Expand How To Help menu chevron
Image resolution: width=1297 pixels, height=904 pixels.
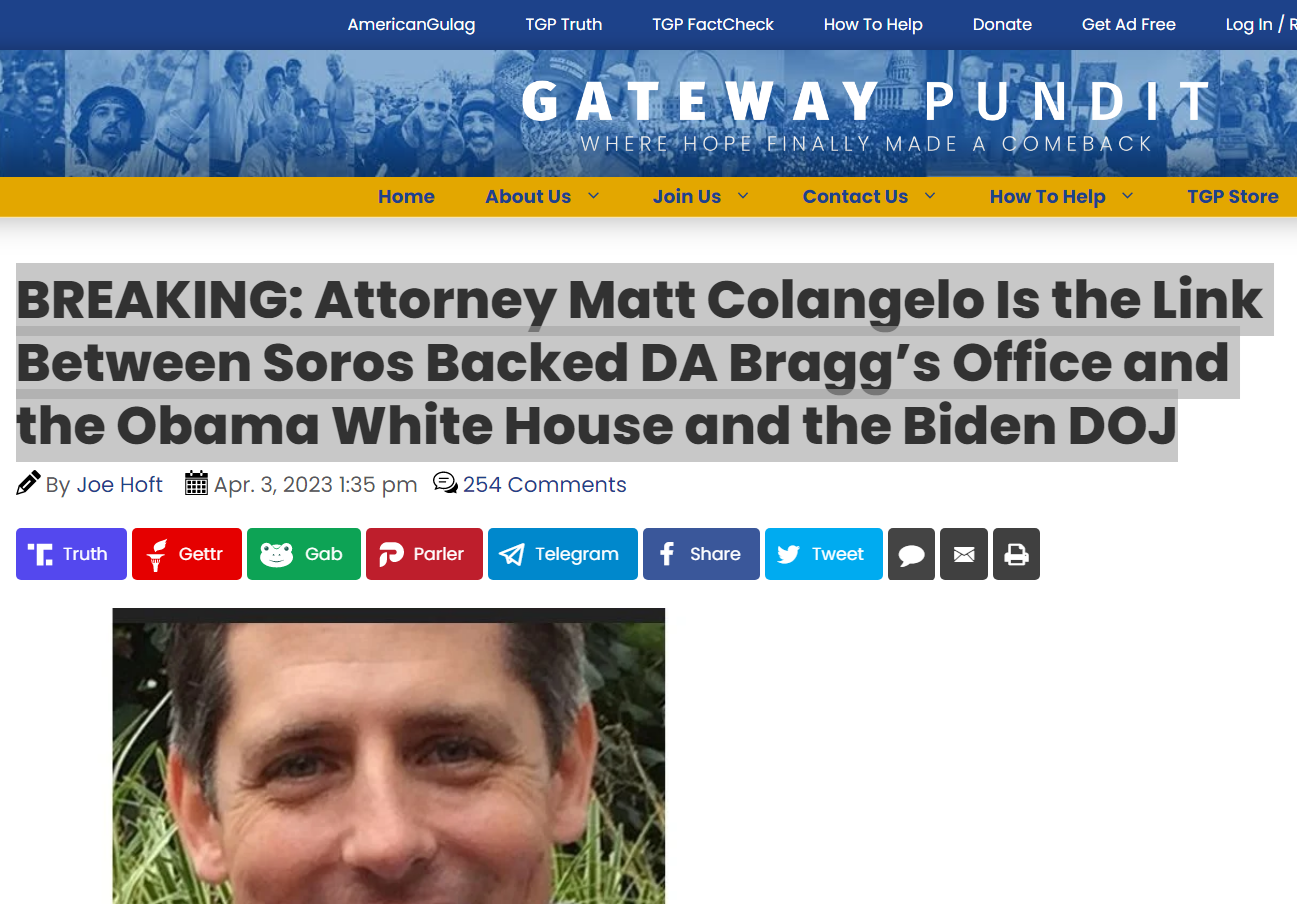pos(1128,196)
